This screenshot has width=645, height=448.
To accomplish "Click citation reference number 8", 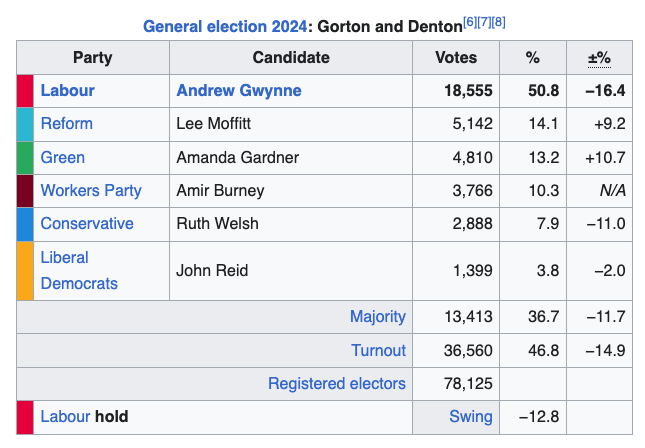I will pos(498,21).
